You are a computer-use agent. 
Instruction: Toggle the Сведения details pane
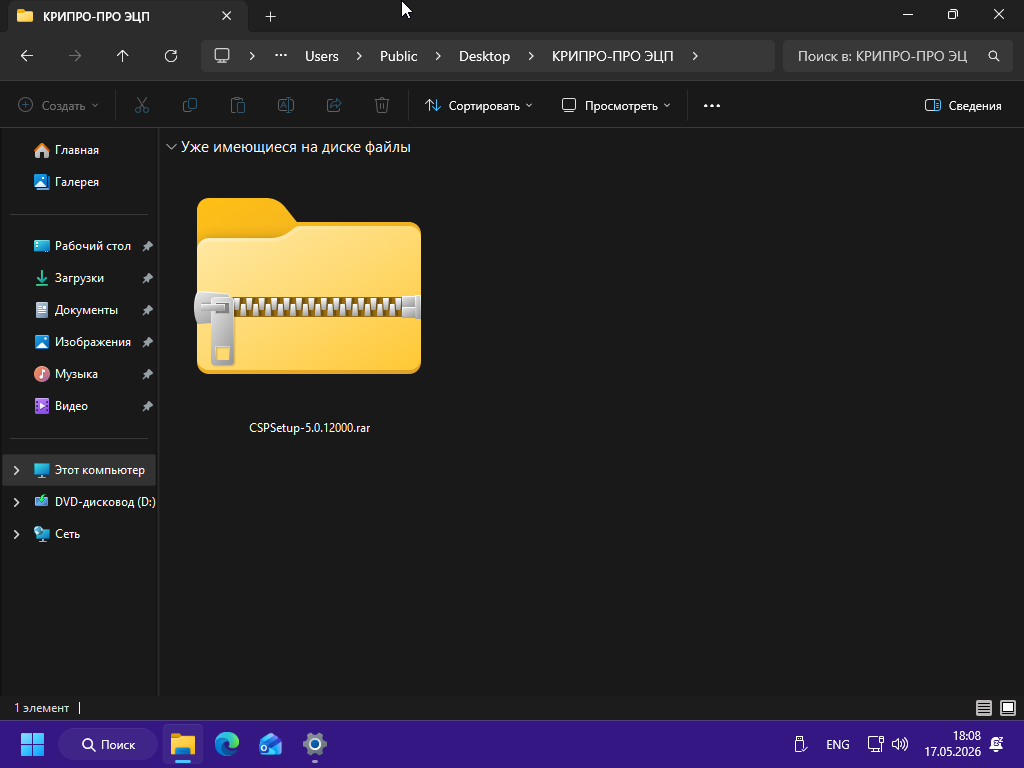pos(963,105)
